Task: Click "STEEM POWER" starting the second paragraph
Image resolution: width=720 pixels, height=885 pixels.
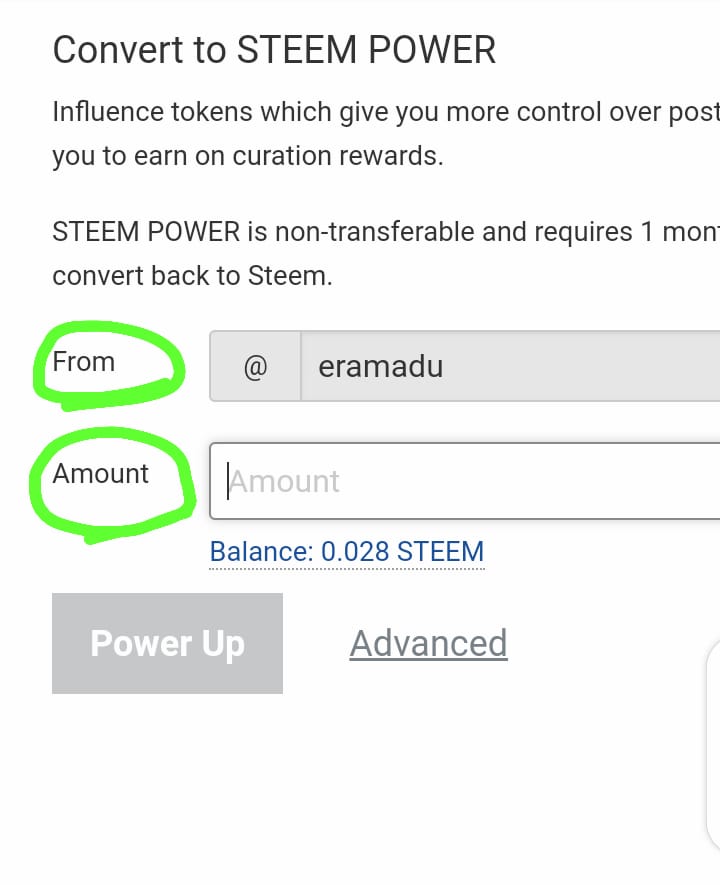Action: click(146, 232)
